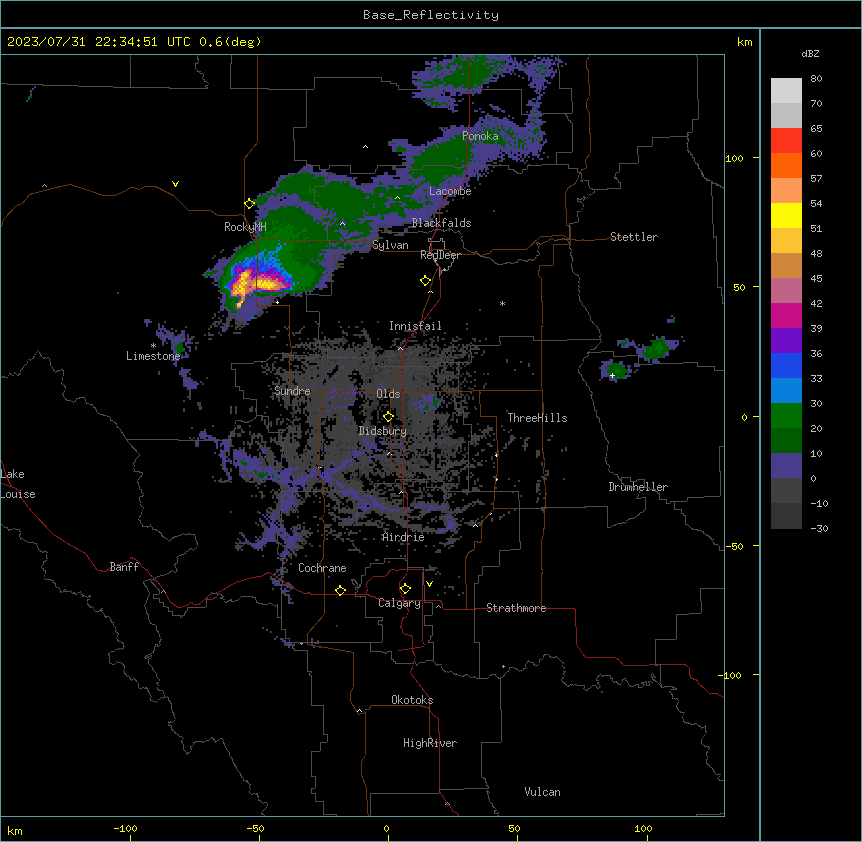Click the -100 tick label on the bottom axis
Screen dimensions: 862x842
[x=126, y=828]
